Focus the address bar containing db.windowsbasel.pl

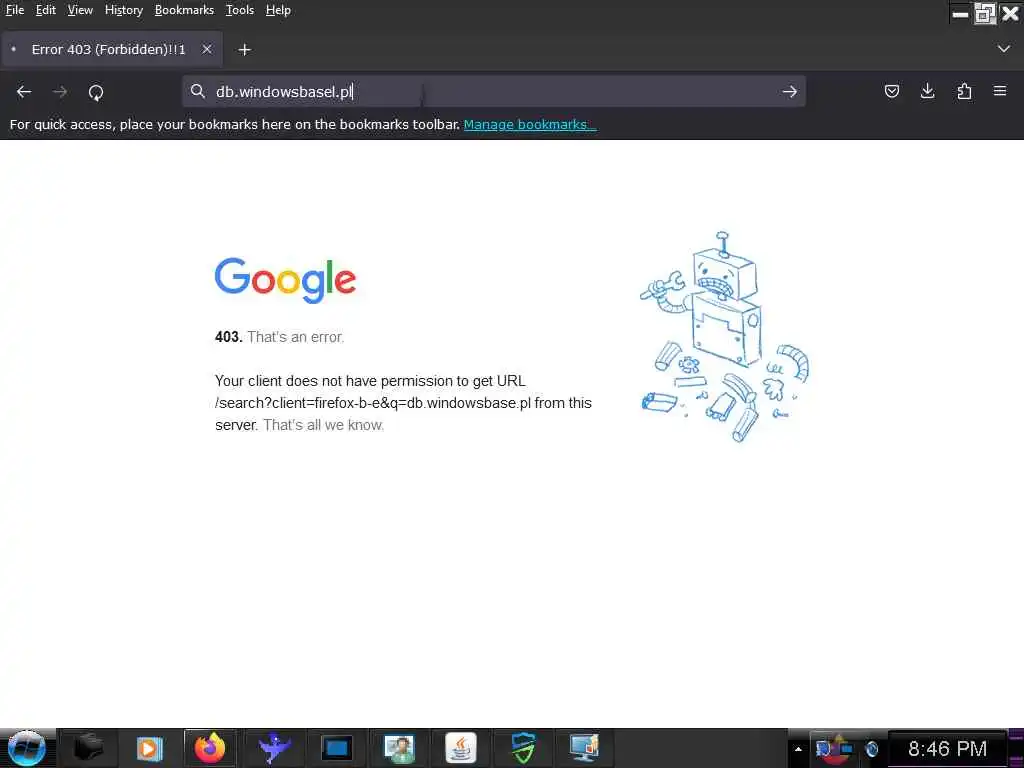point(494,91)
